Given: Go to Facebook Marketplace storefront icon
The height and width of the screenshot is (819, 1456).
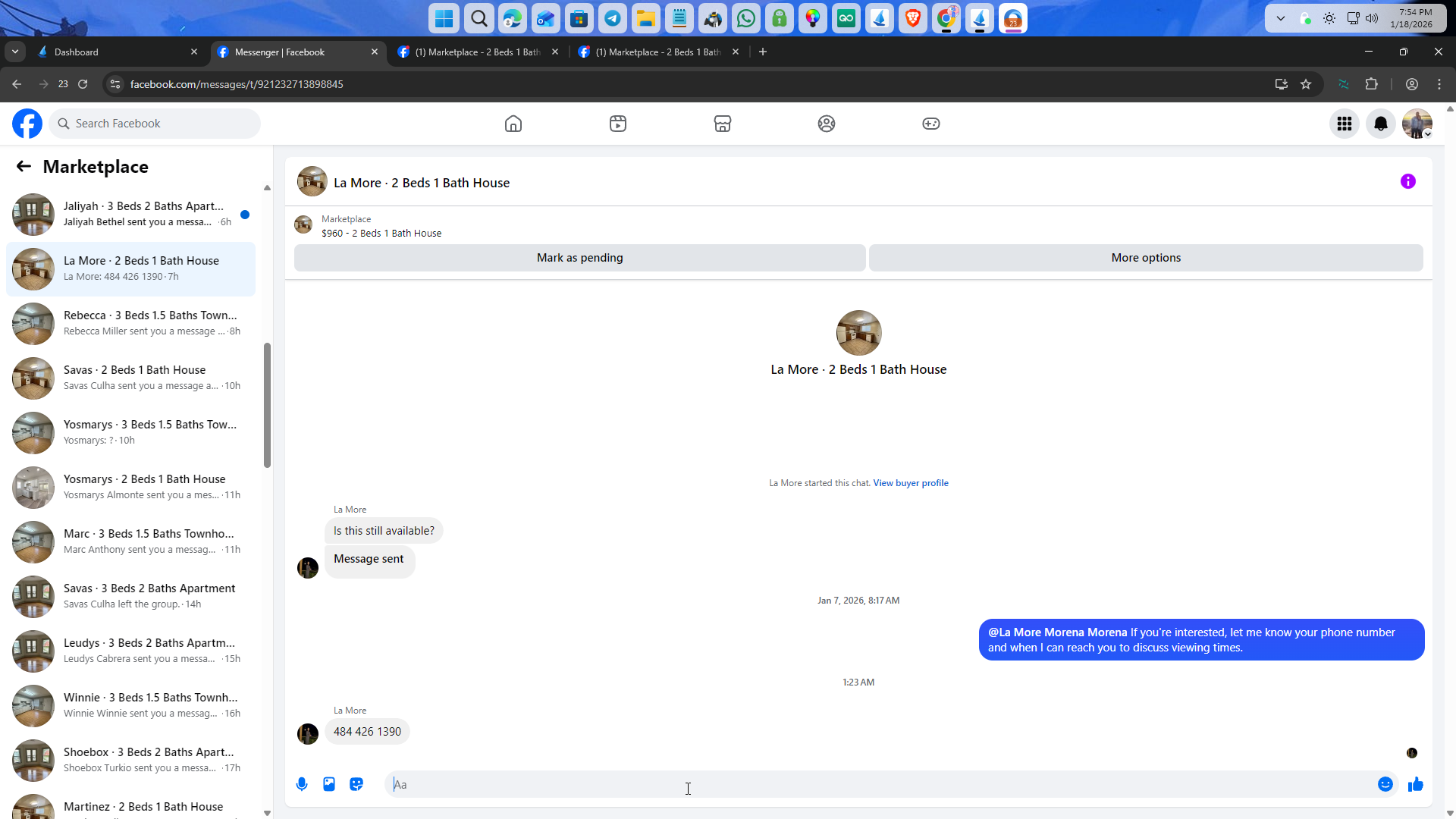Looking at the screenshot, I should (x=722, y=124).
